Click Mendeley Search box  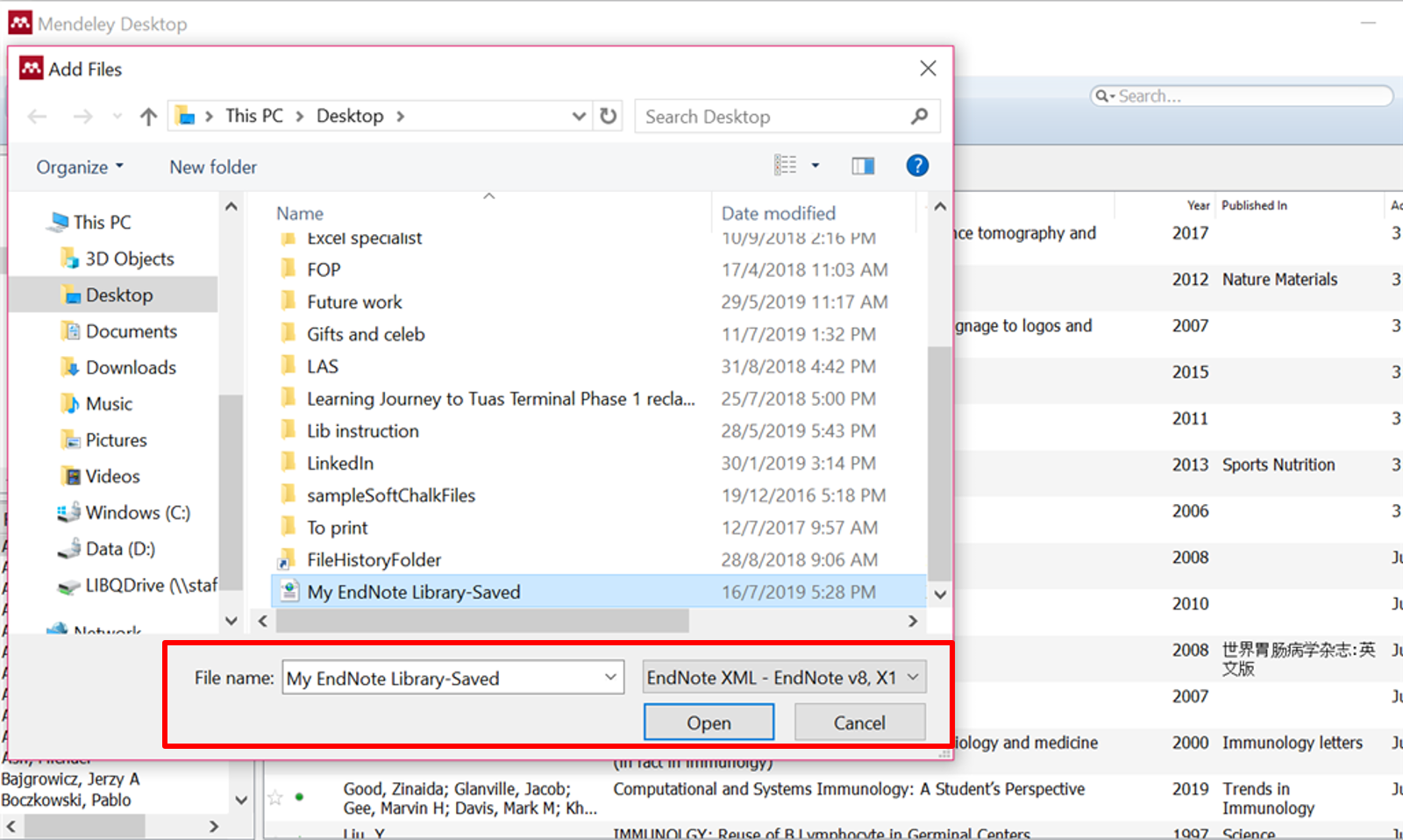point(1242,96)
